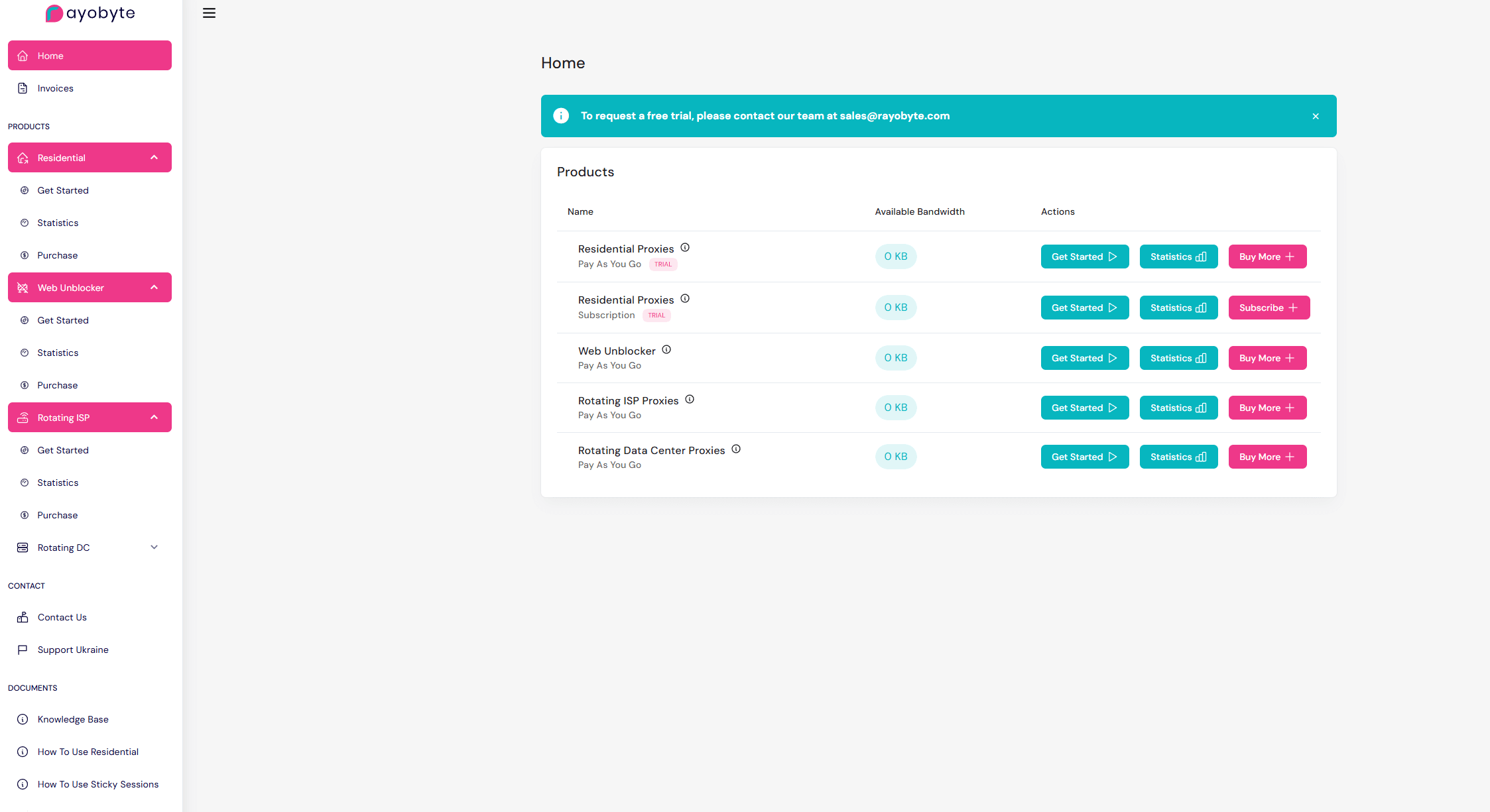Expand the Rotating DC sidebar section
The width and height of the screenshot is (1490, 812).
coord(90,548)
